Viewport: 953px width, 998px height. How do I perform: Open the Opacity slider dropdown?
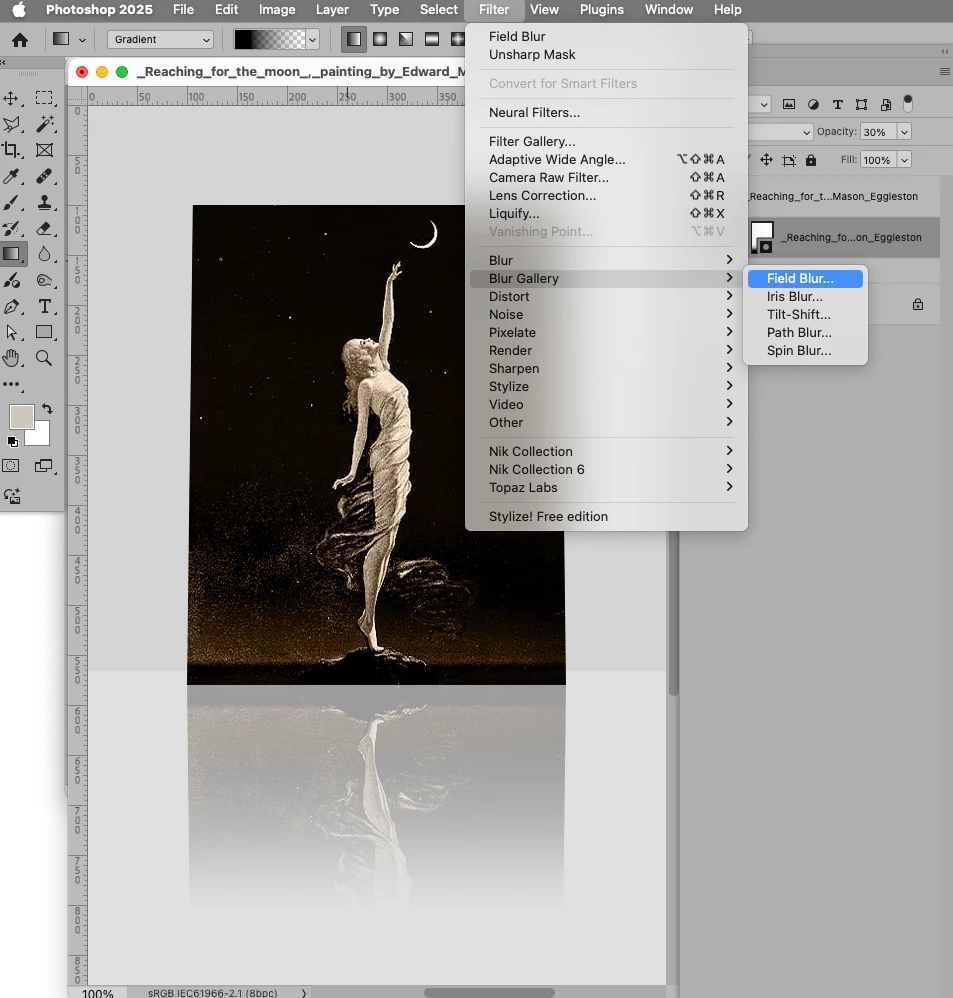point(904,132)
